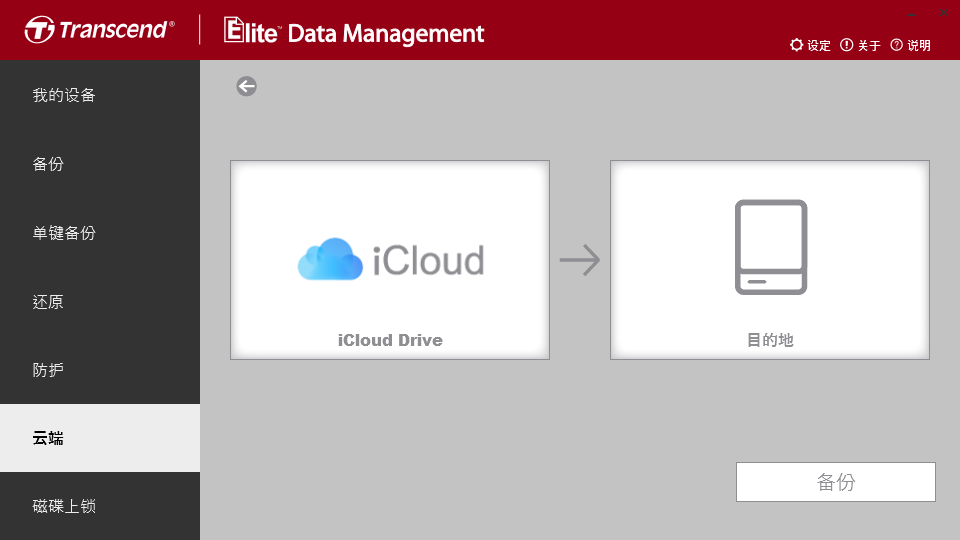Select the 云端 sidebar tab

[100, 438]
